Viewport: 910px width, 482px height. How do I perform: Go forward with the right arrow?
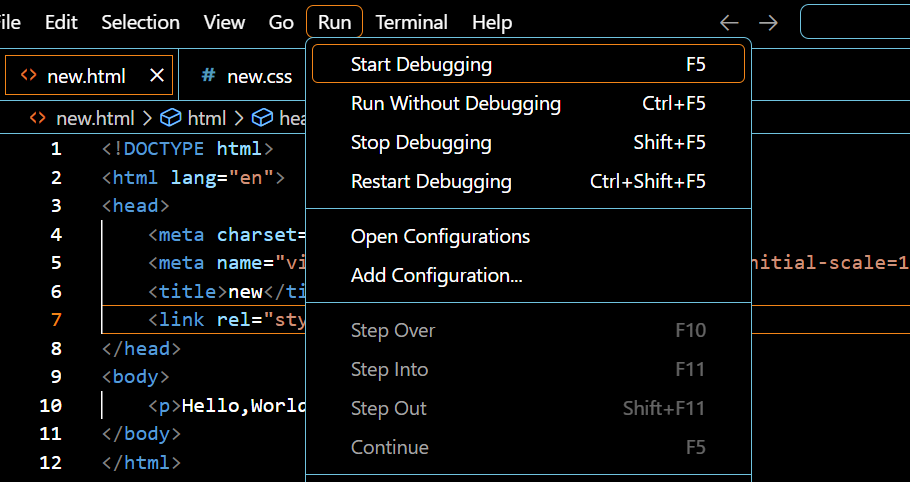point(768,23)
